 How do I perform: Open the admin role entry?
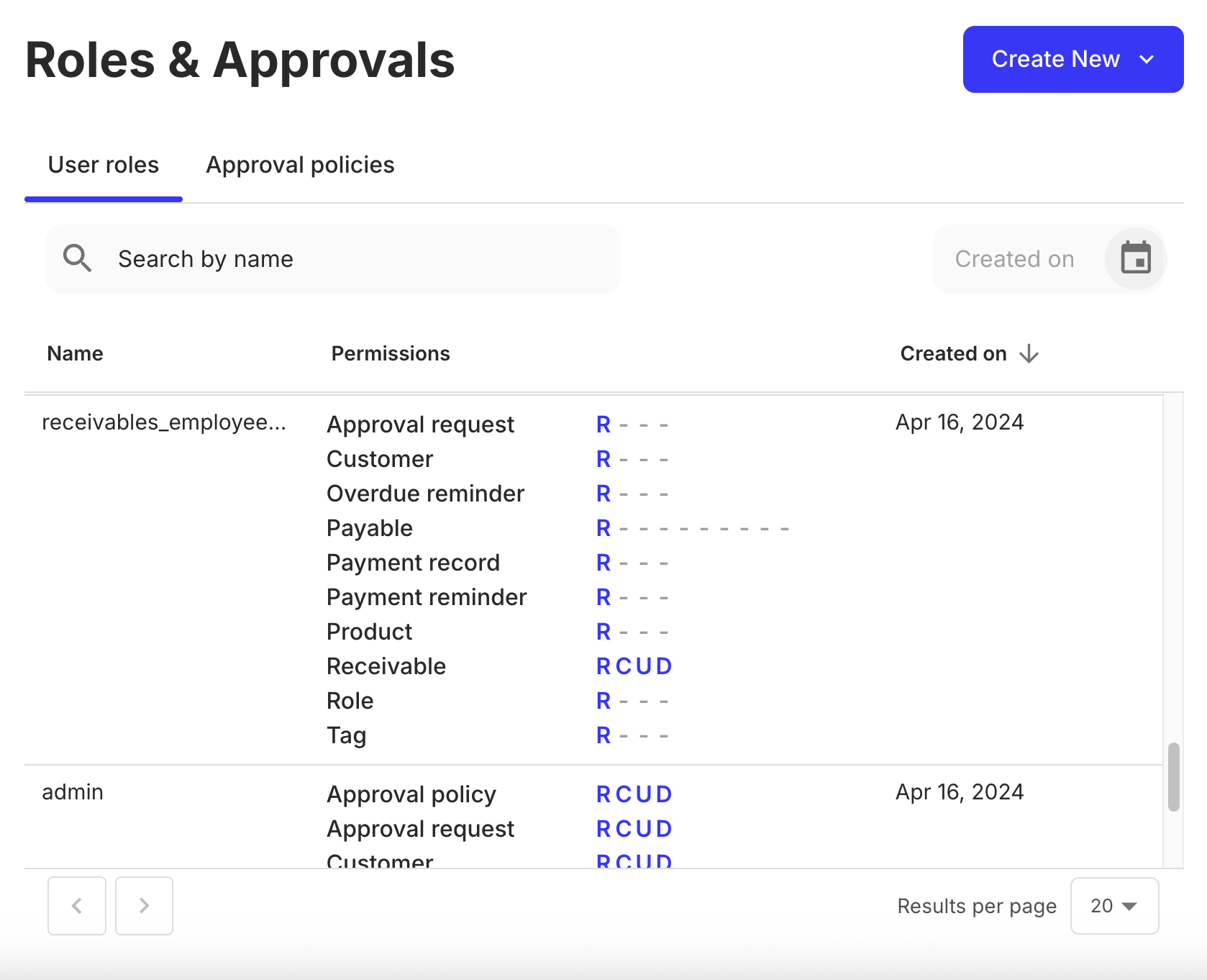click(x=72, y=791)
